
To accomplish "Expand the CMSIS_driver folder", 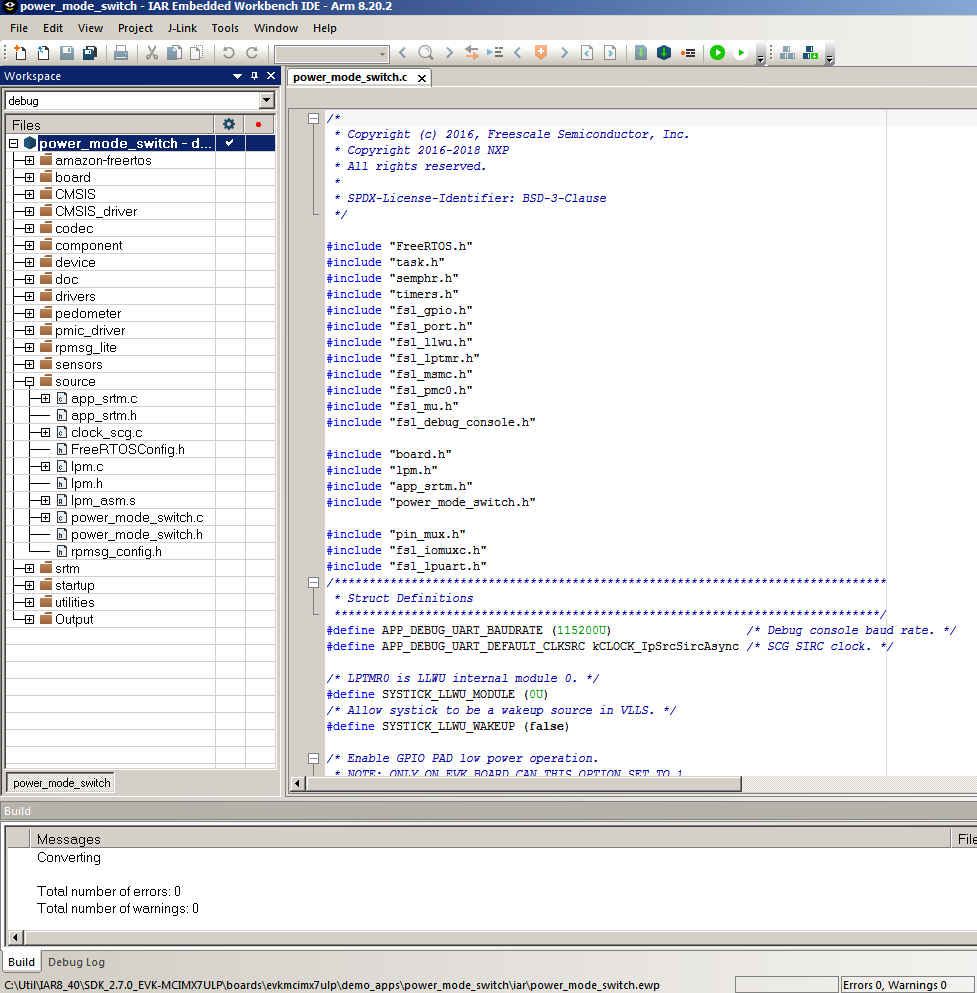I will [29, 212].
